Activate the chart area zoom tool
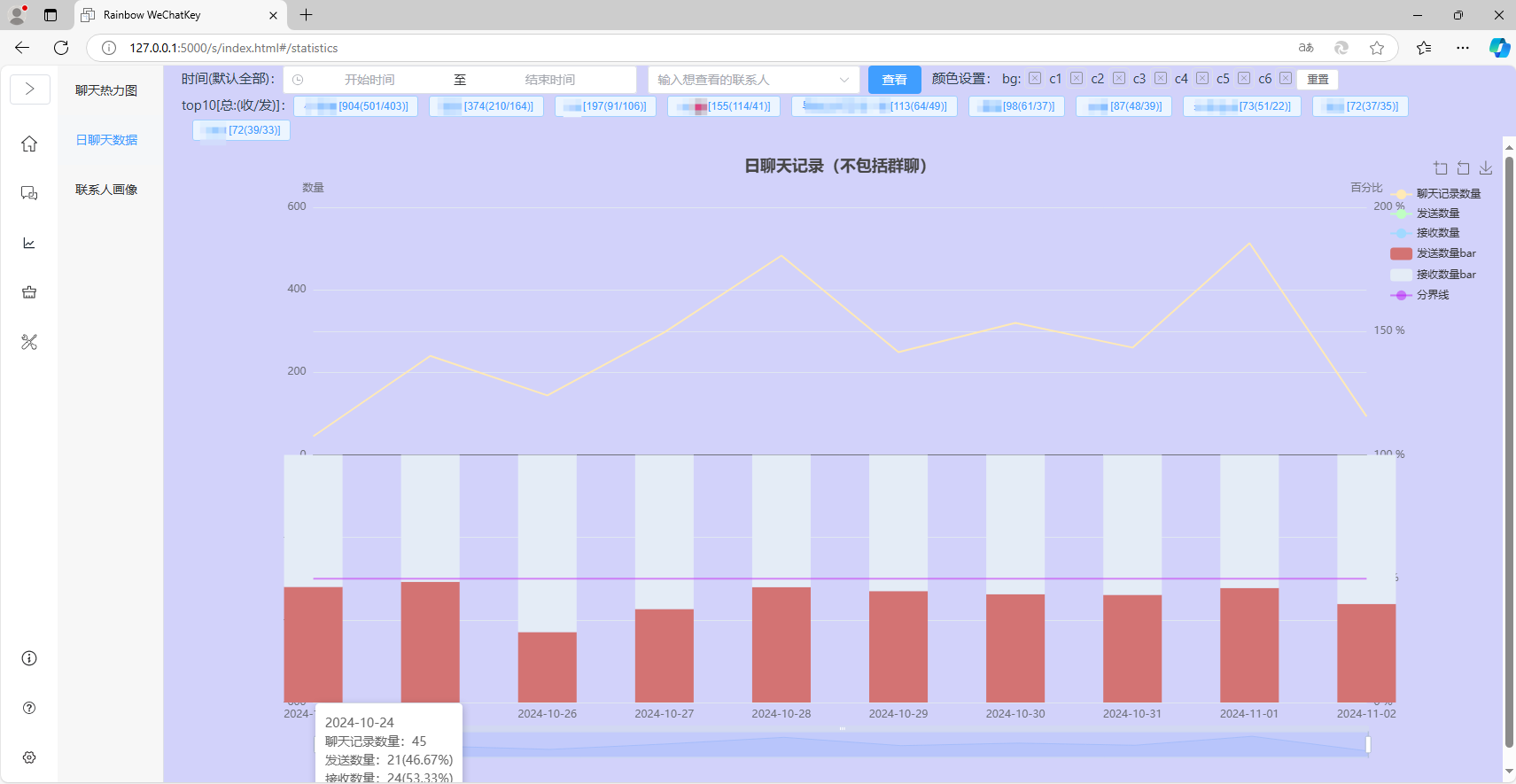Screen dimensions: 1516x784 tap(1441, 168)
